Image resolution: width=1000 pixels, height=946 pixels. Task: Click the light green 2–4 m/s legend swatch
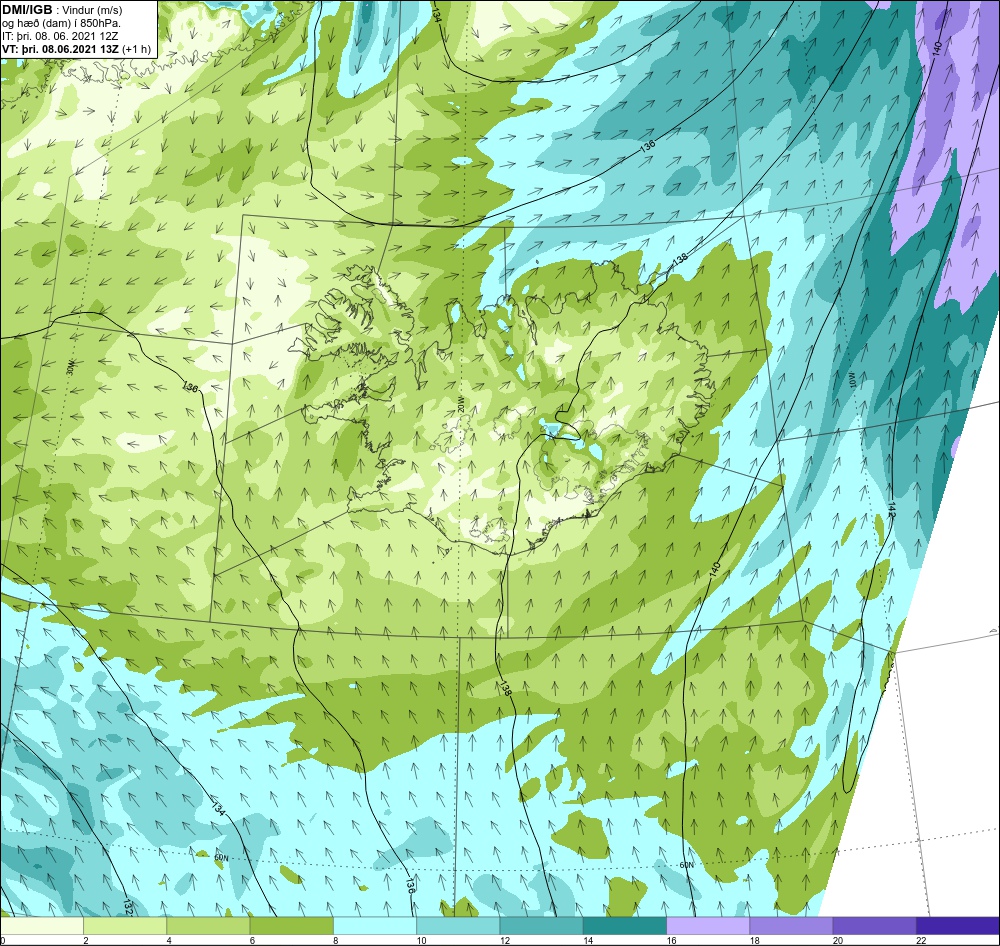coord(125,925)
